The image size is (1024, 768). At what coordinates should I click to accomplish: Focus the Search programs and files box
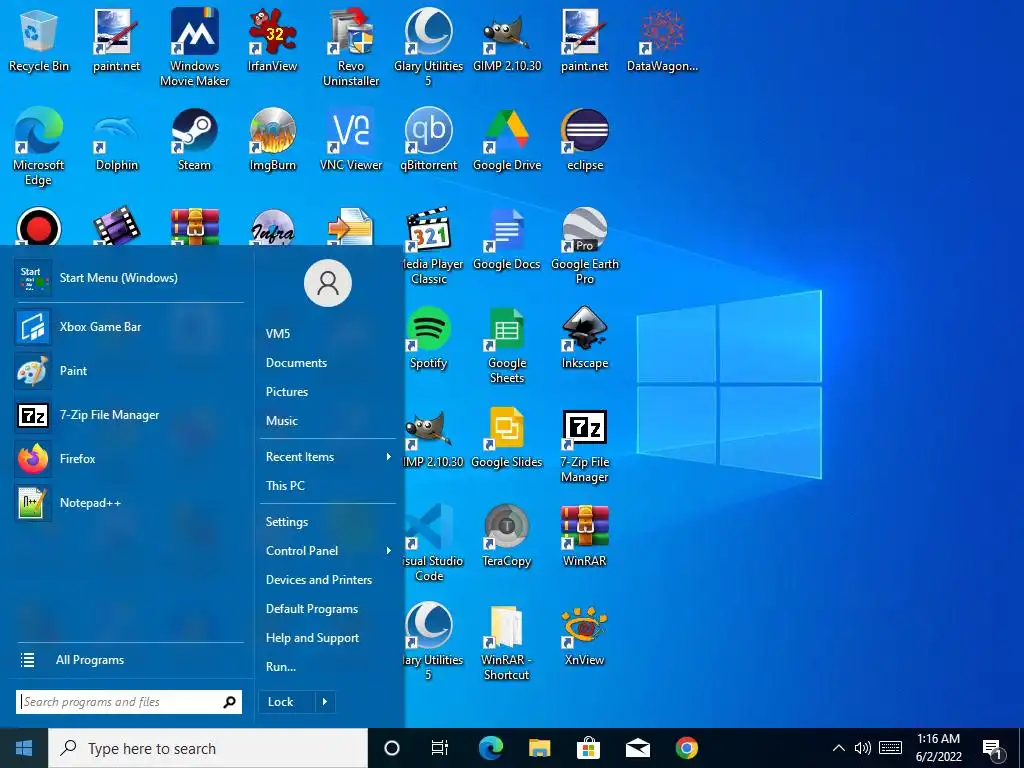(x=129, y=702)
